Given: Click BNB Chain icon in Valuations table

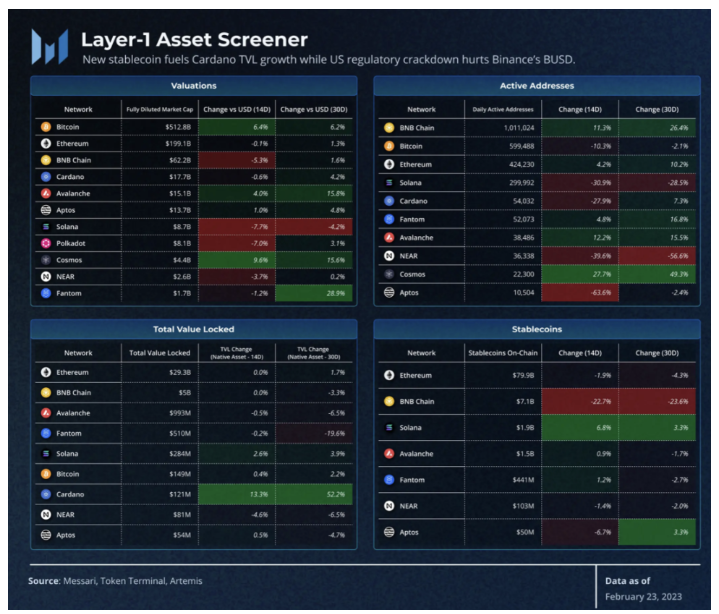Looking at the screenshot, I should [46, 160].
